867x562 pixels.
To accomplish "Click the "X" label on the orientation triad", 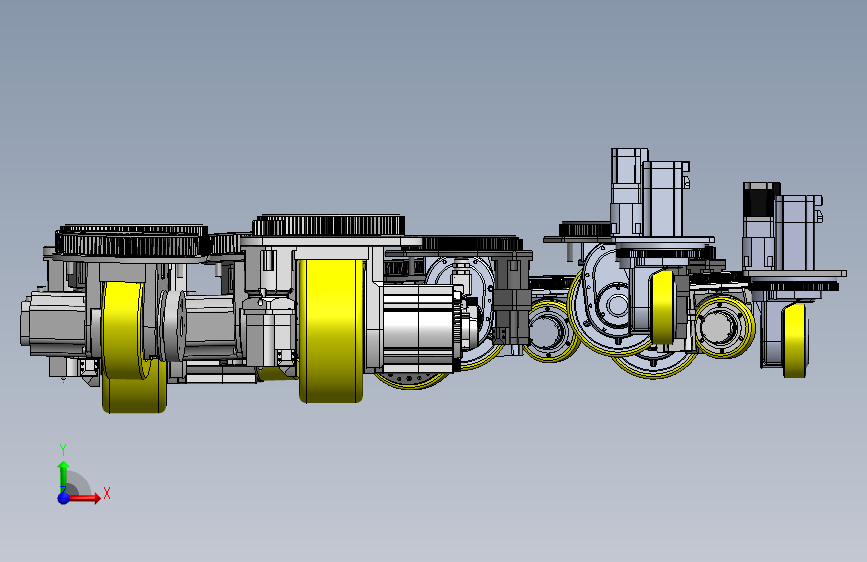I will click(107, 493).
